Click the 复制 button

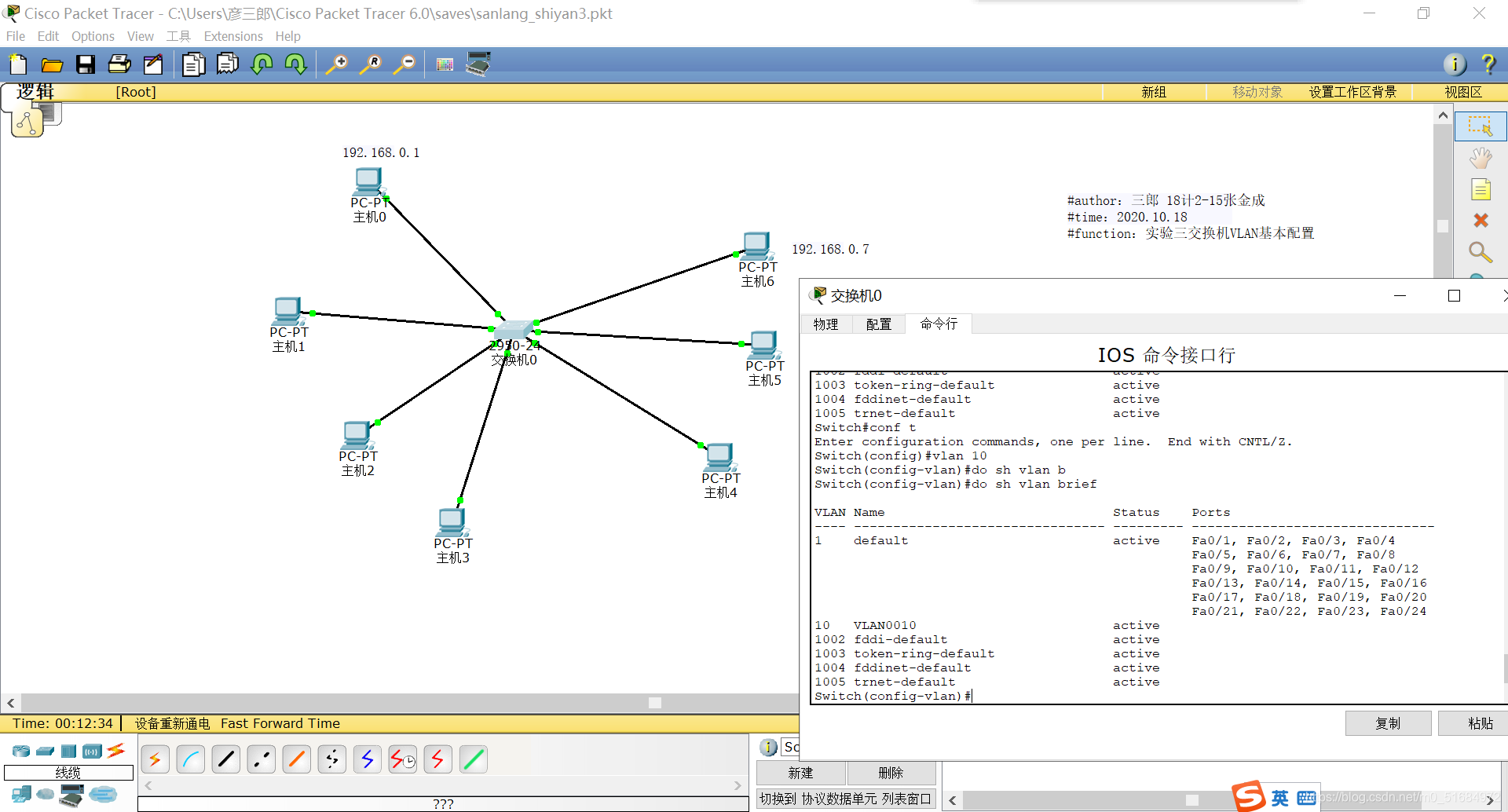click(x=1388, y=723)
